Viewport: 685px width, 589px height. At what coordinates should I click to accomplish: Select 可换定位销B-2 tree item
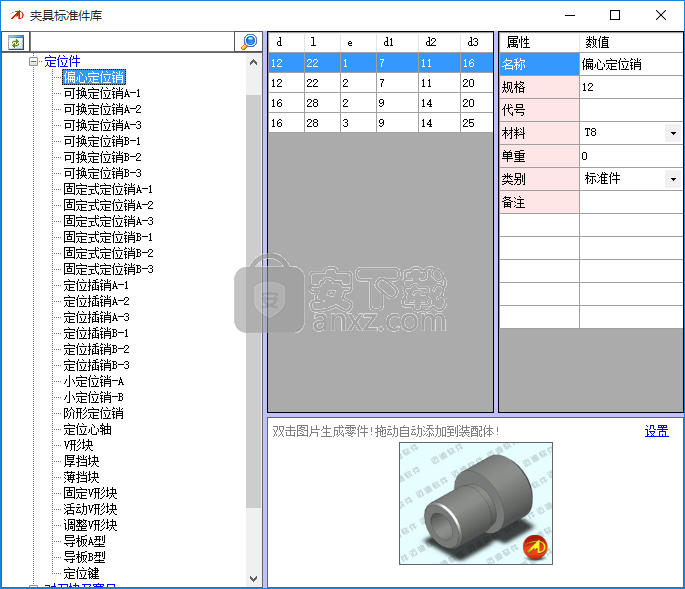103,157
